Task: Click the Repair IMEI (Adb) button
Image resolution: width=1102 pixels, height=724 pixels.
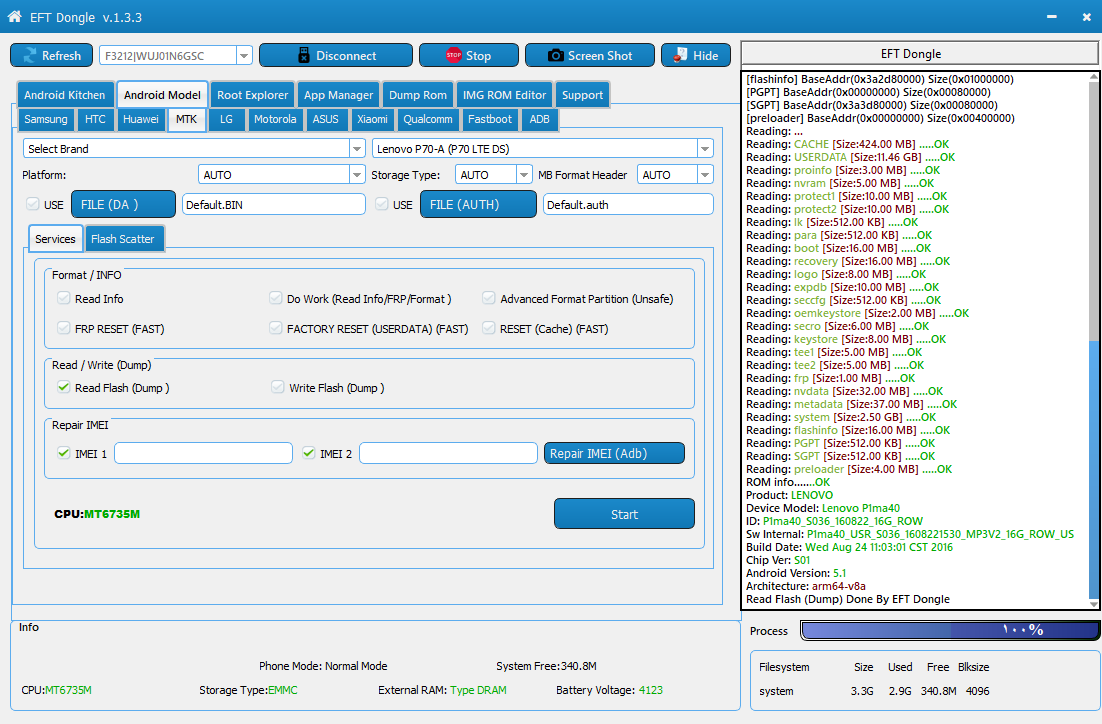Action: 614,453
